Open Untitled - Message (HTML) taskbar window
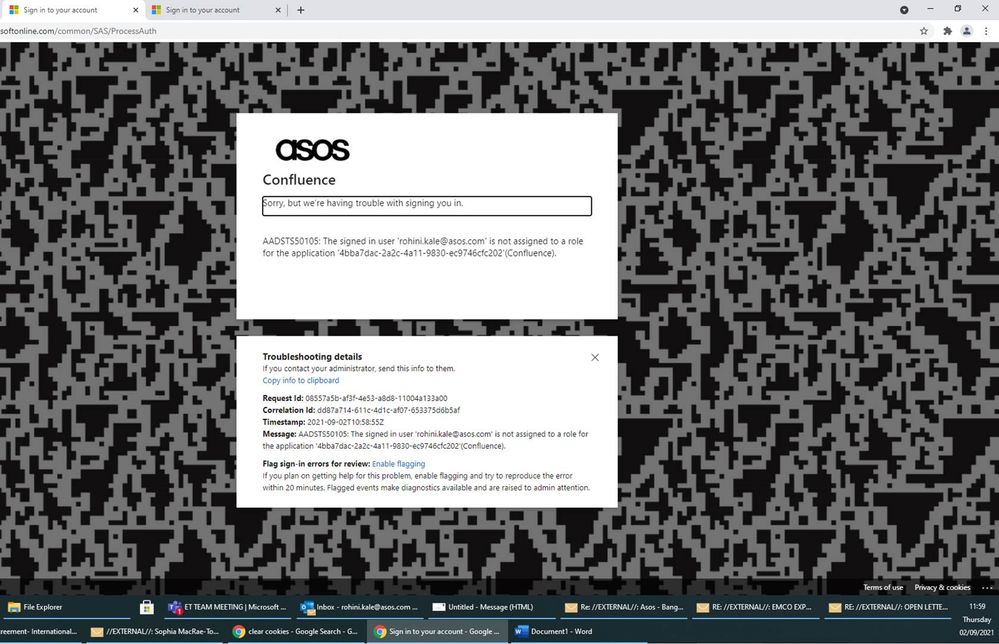 click(x=491, y=607)
